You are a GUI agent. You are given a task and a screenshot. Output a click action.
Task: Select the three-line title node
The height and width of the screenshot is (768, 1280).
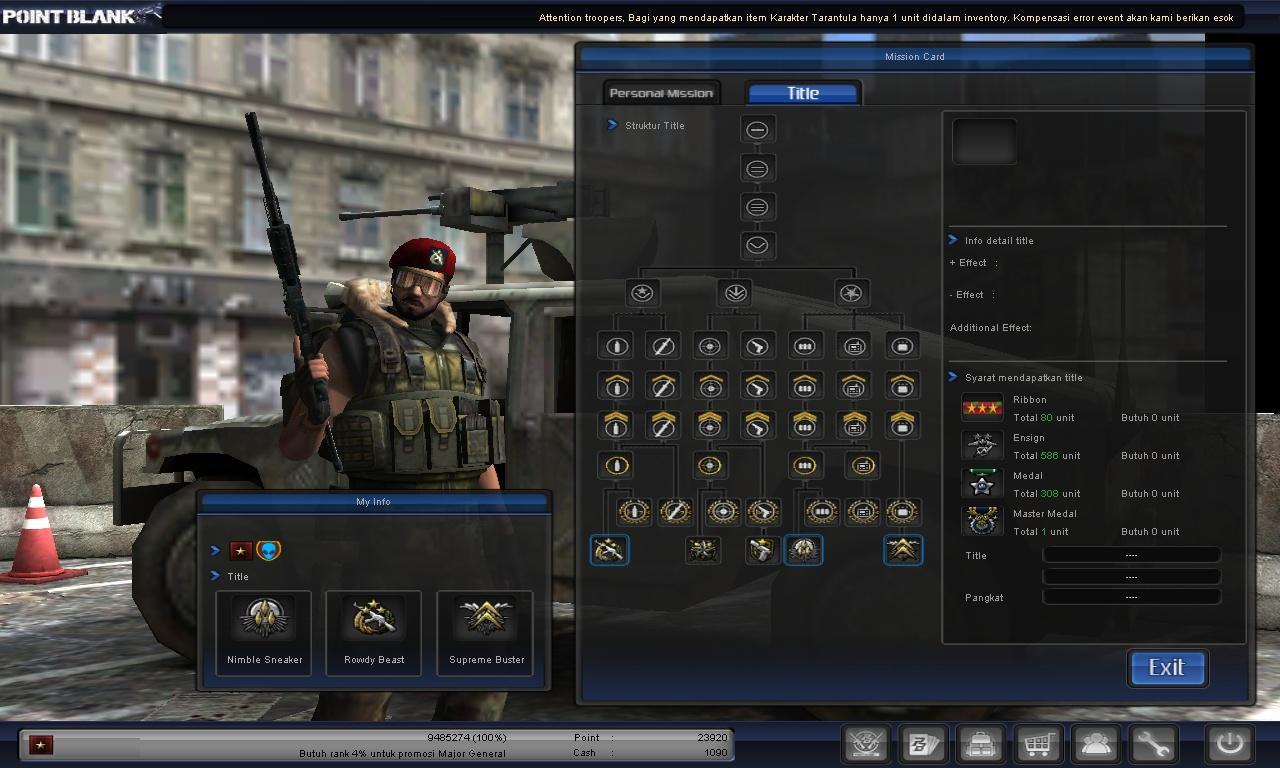757,208
